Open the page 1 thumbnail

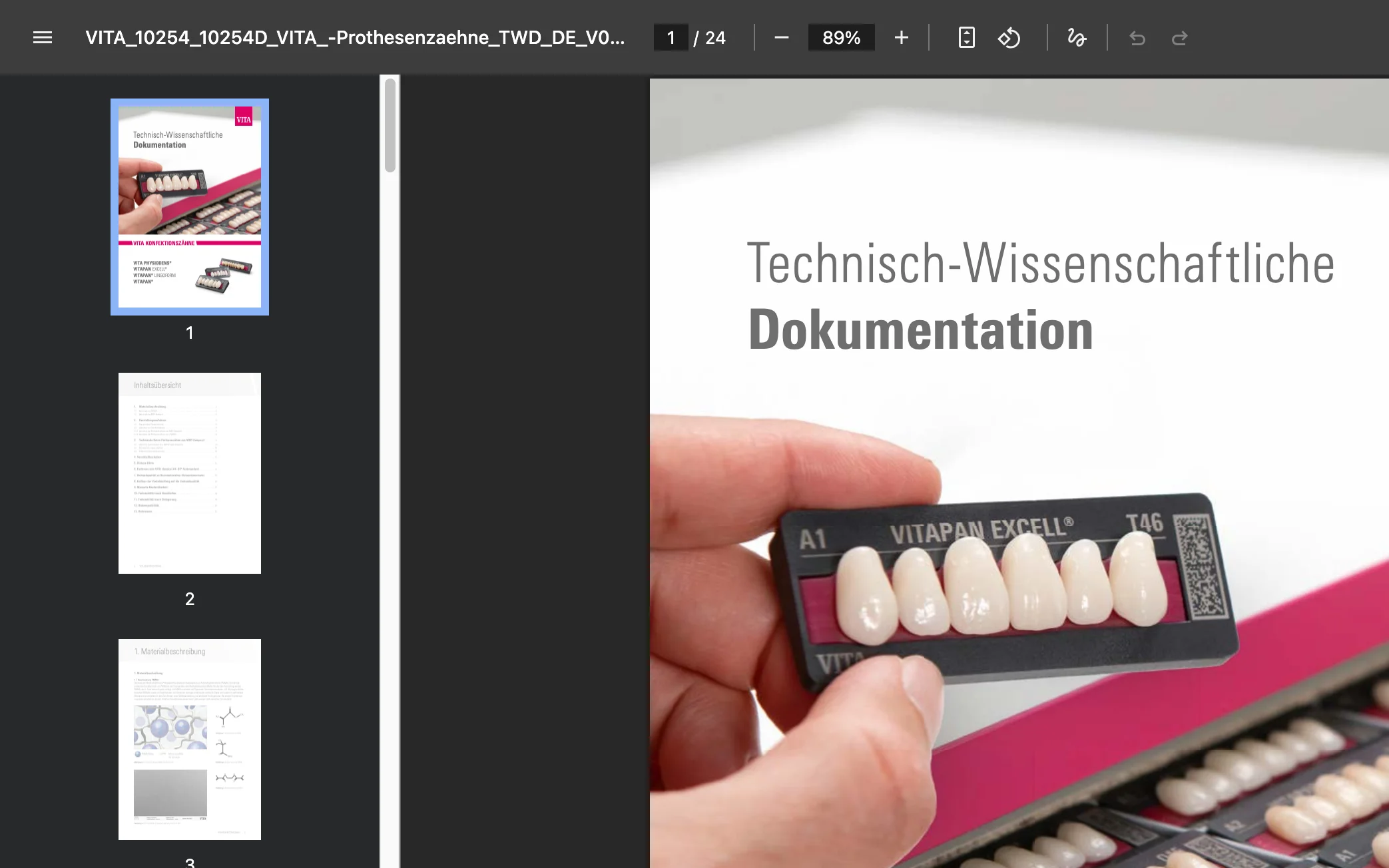coord(190,207)
